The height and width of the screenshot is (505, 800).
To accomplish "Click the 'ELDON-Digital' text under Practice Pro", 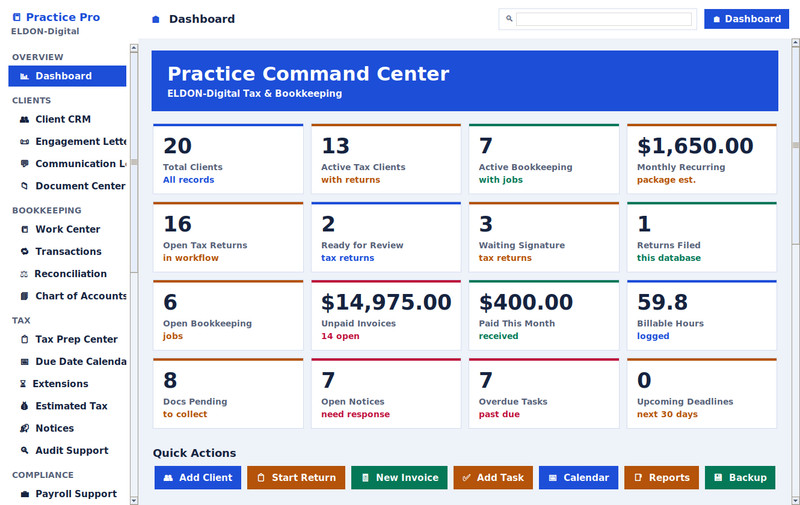I will [x=45, y=31].
